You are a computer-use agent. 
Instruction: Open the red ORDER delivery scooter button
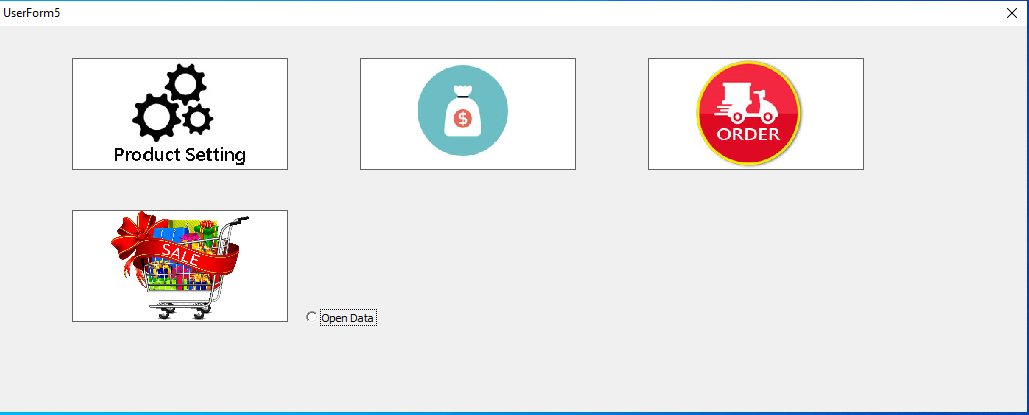tap(756, 114)
